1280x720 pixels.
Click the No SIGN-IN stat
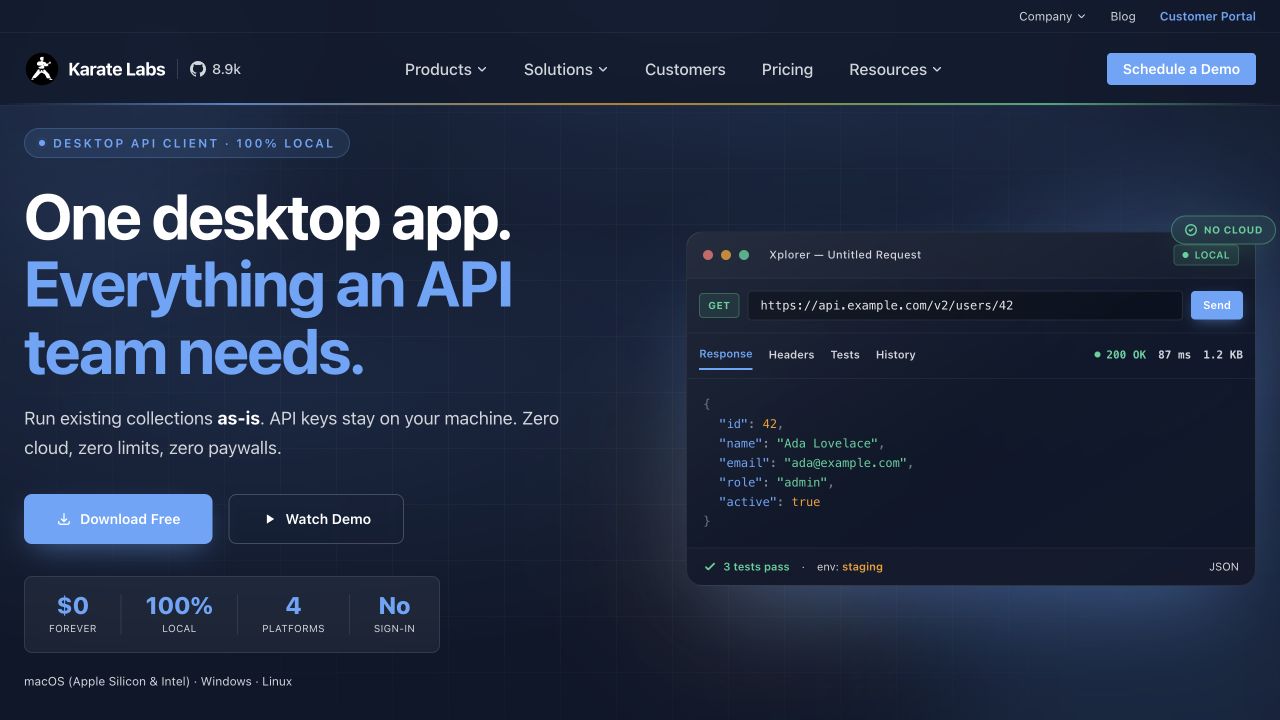coord(394,614)
